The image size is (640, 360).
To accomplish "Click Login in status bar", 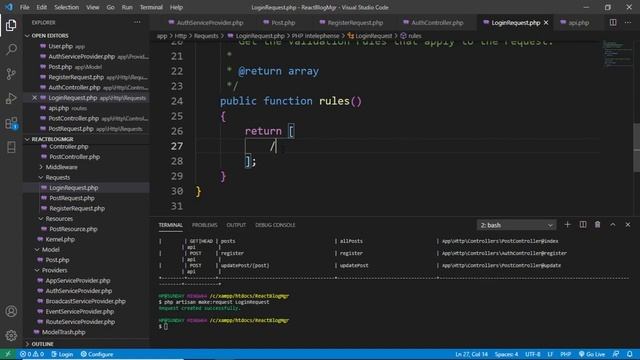I will pos(62,354).
